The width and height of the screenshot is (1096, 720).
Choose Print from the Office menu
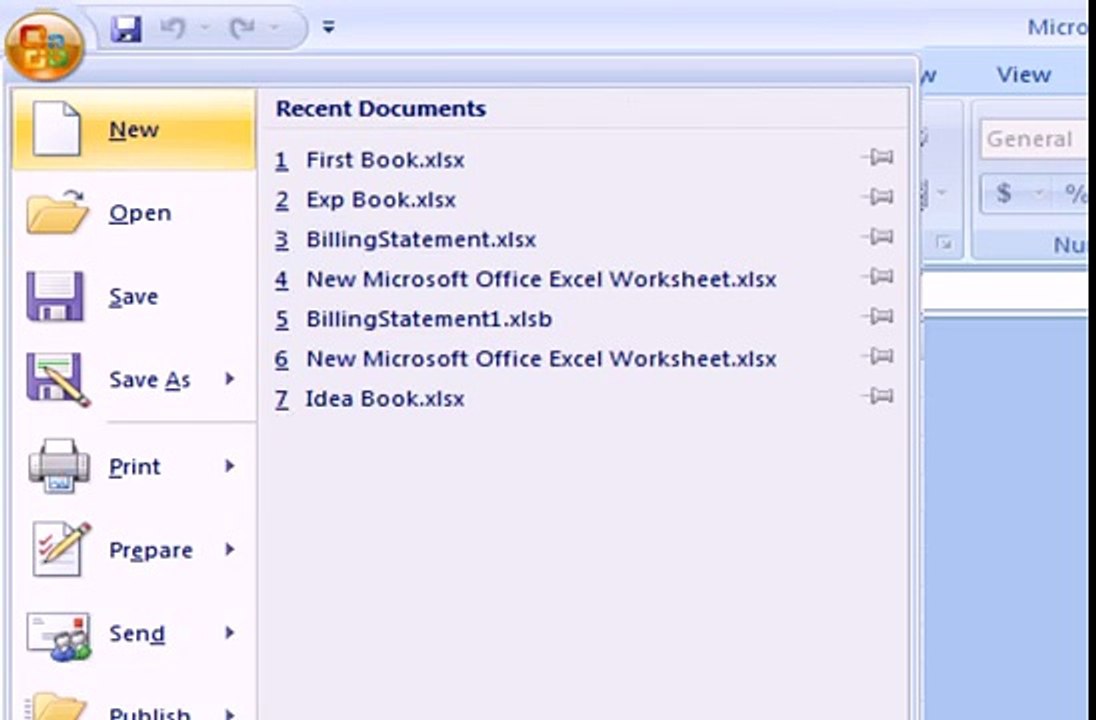(x=134, y=466)
